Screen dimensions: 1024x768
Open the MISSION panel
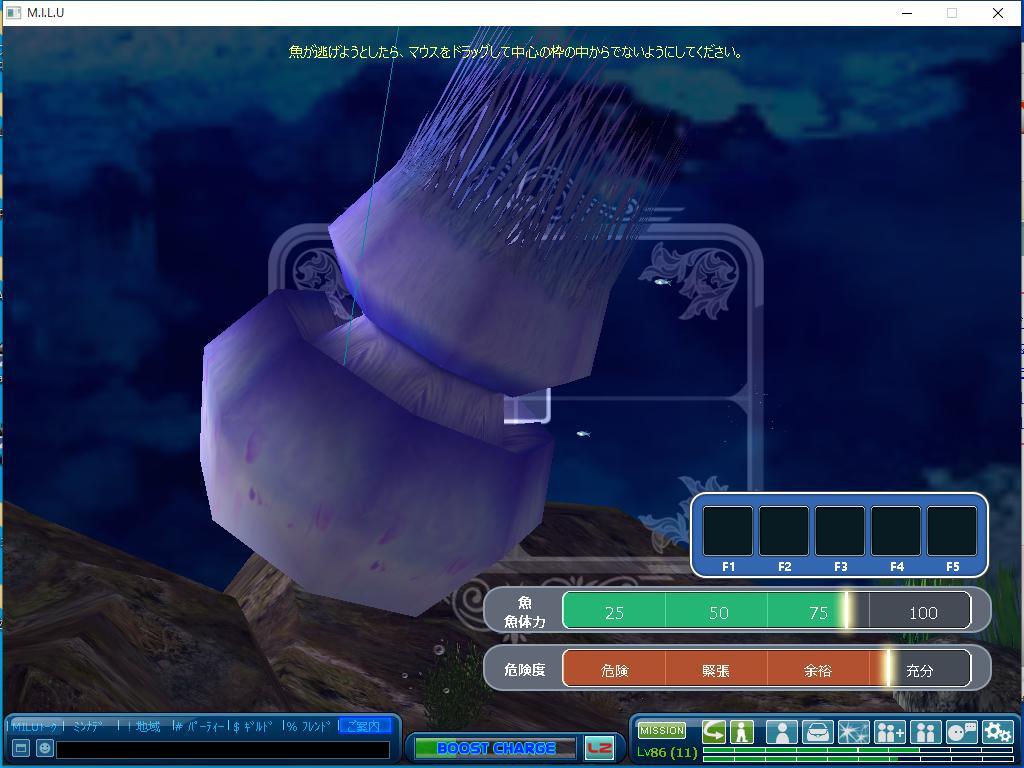662,731
